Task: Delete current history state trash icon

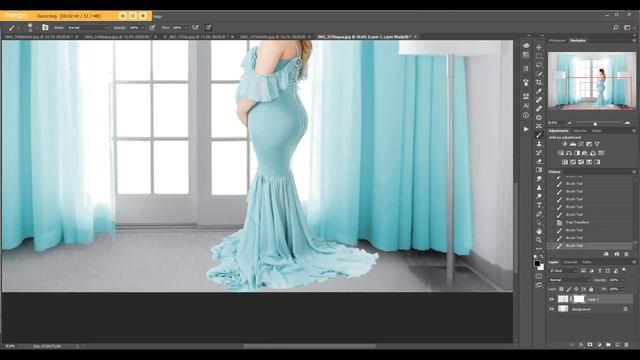Action: click(627, 254)
